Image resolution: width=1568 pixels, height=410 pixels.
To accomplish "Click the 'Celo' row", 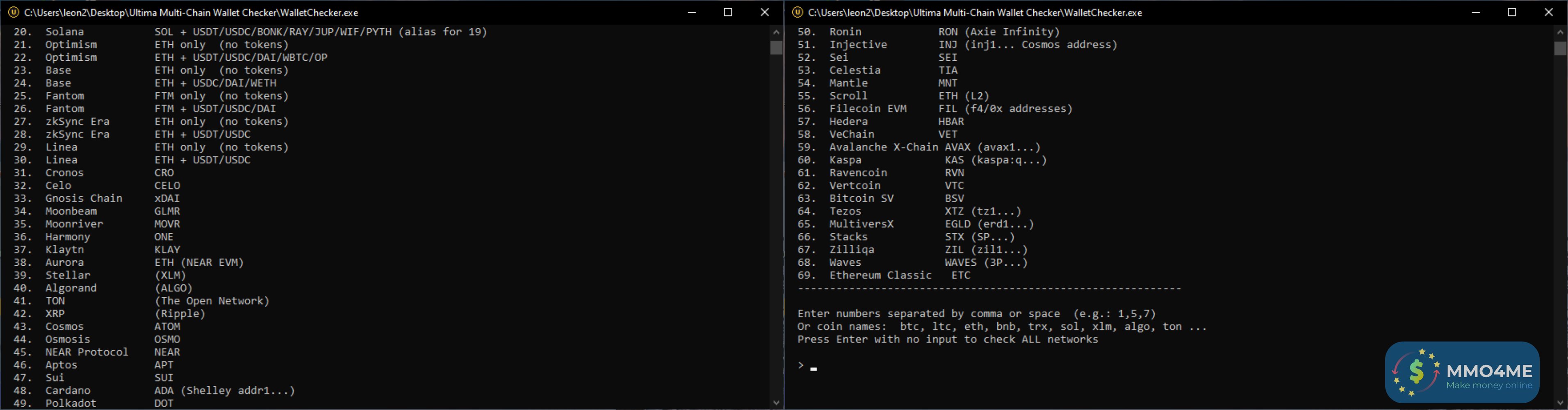I will point(98,185).
